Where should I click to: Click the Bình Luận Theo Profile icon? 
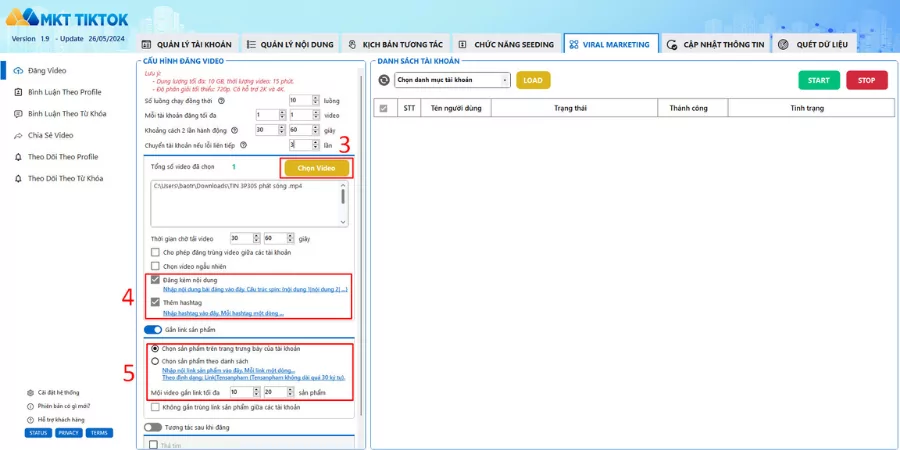click(x=18, y=92)
